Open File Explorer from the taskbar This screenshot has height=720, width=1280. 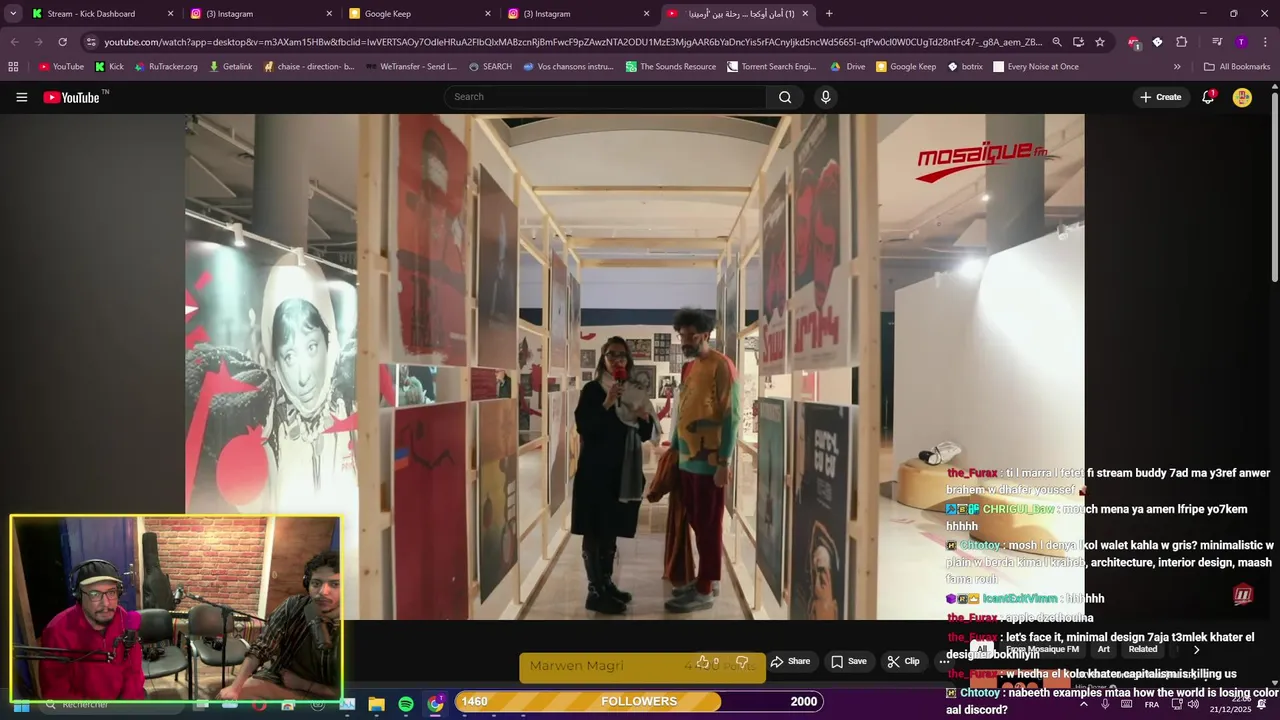click(377, 704)
